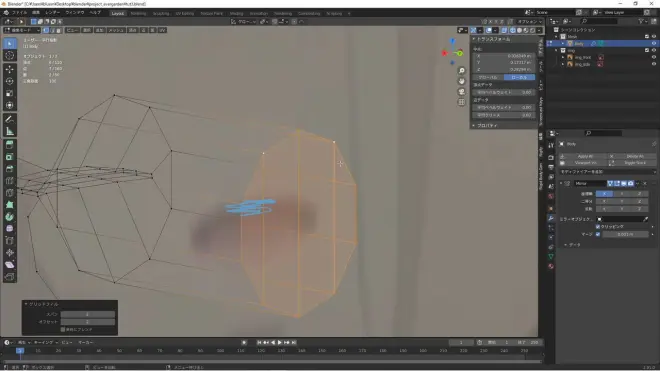
Task: Pick the Measure ruler tool
Action: (10, 132)
